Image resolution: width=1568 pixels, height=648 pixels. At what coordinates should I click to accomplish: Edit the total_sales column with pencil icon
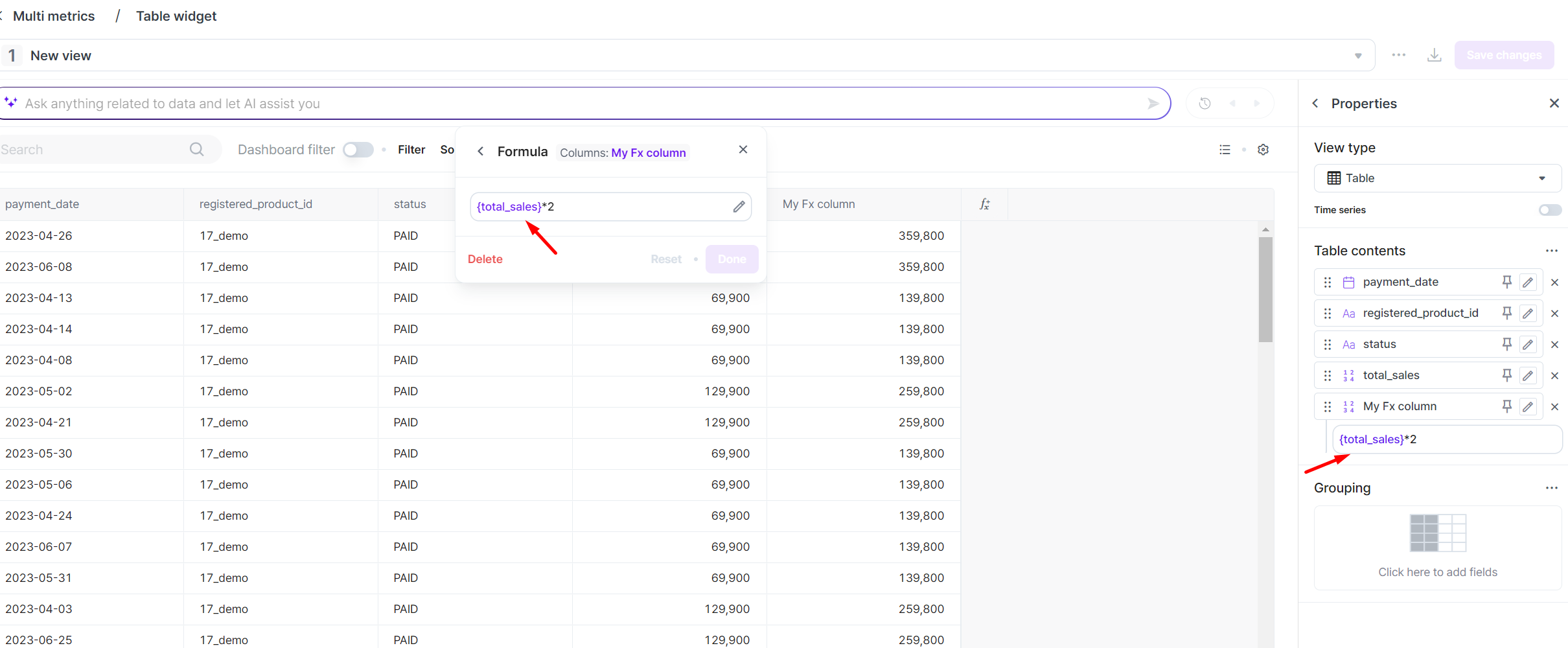point(1528,375)
